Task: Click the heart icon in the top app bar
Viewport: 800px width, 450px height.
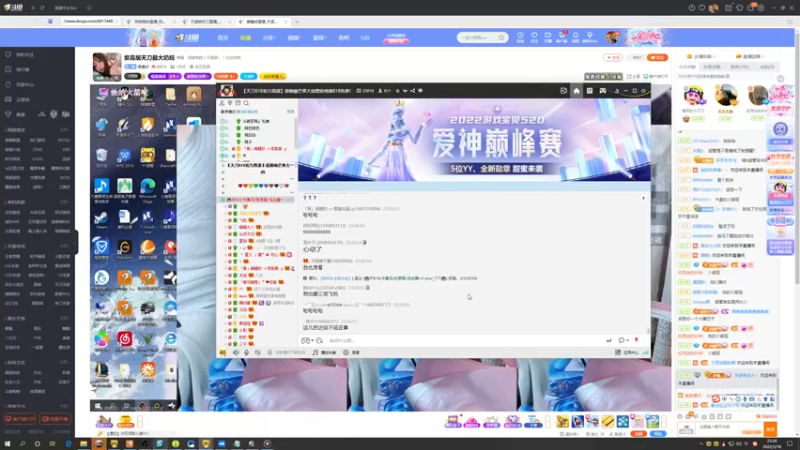Action: coord(702,8)
